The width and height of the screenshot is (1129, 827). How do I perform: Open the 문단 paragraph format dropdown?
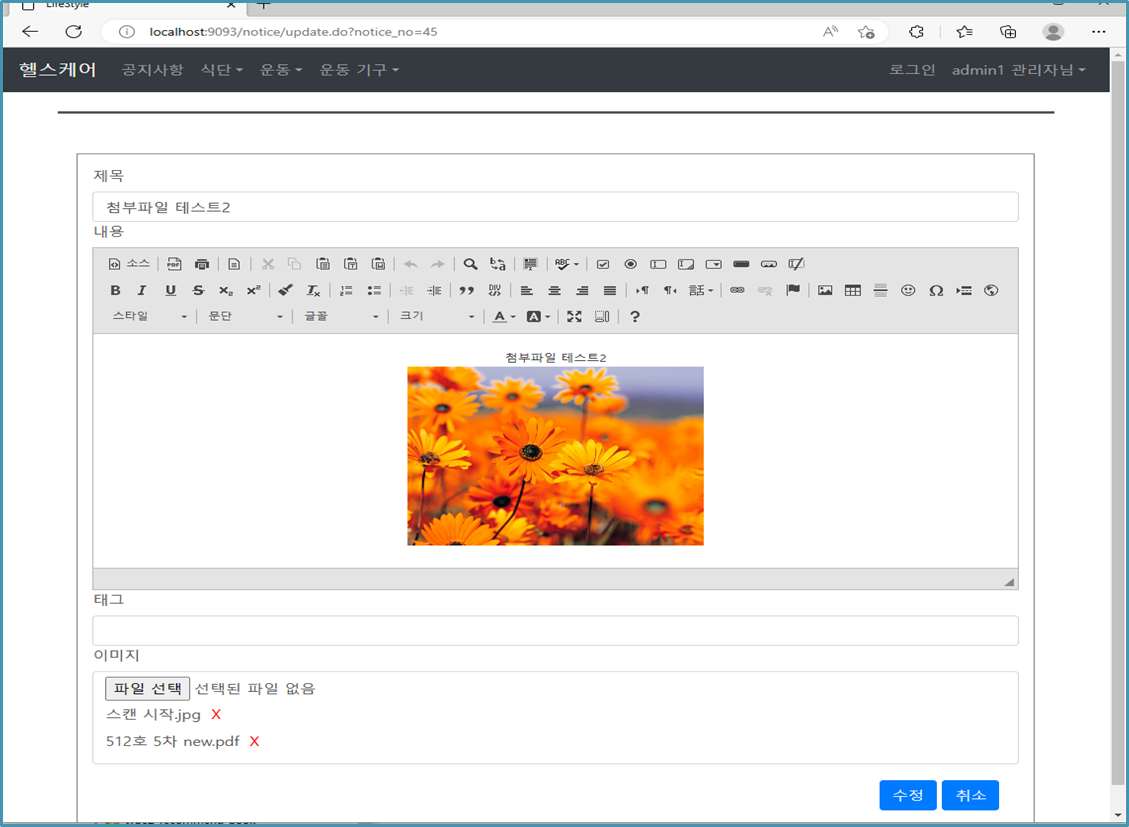click(x=245, y=317)
